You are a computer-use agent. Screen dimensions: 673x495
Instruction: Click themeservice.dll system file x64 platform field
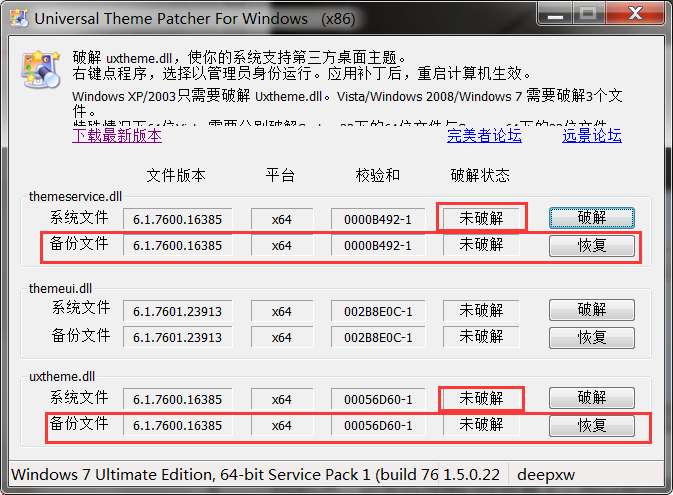click(282, 219)
